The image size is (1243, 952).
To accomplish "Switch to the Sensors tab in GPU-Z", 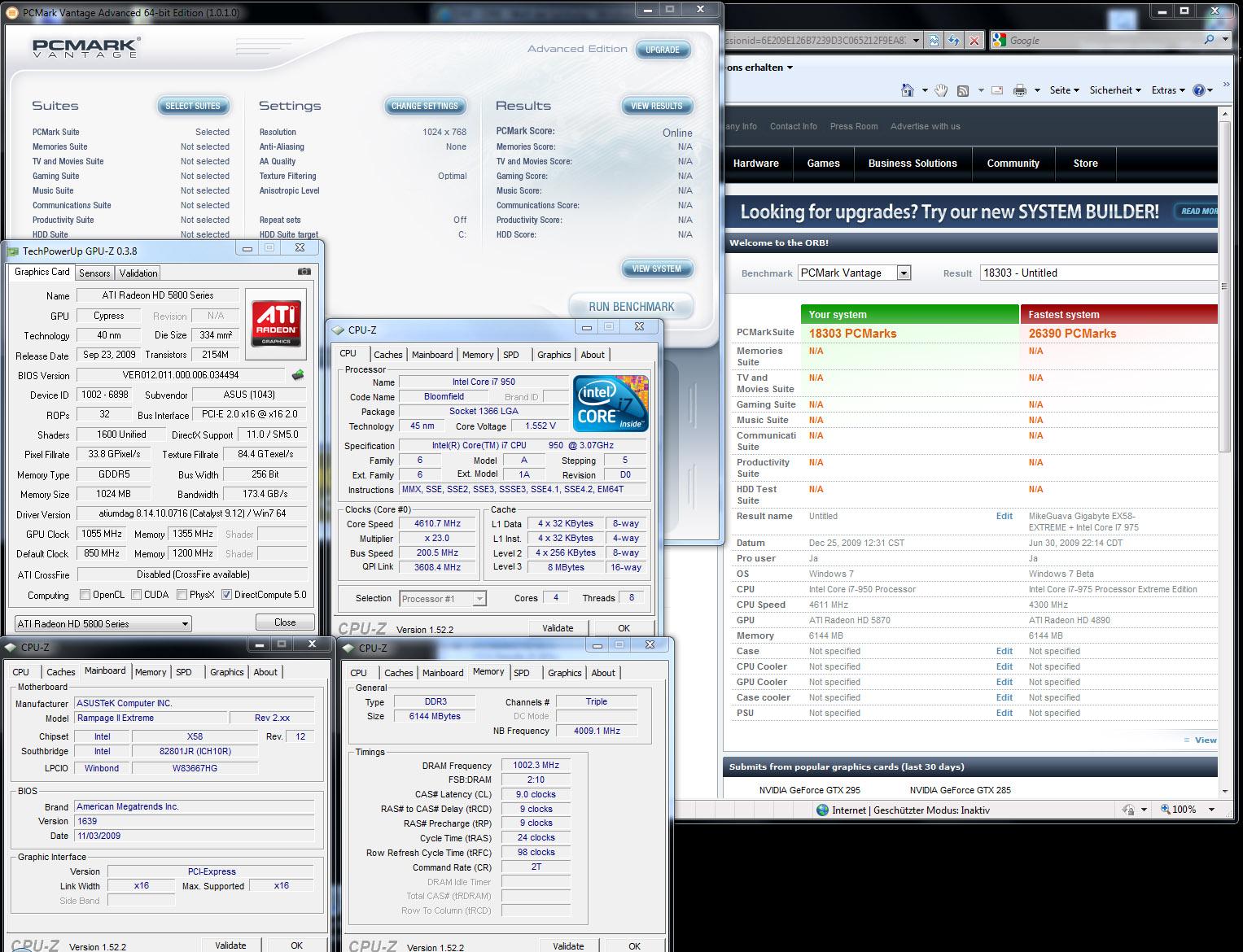I will [x=94, y=273].
